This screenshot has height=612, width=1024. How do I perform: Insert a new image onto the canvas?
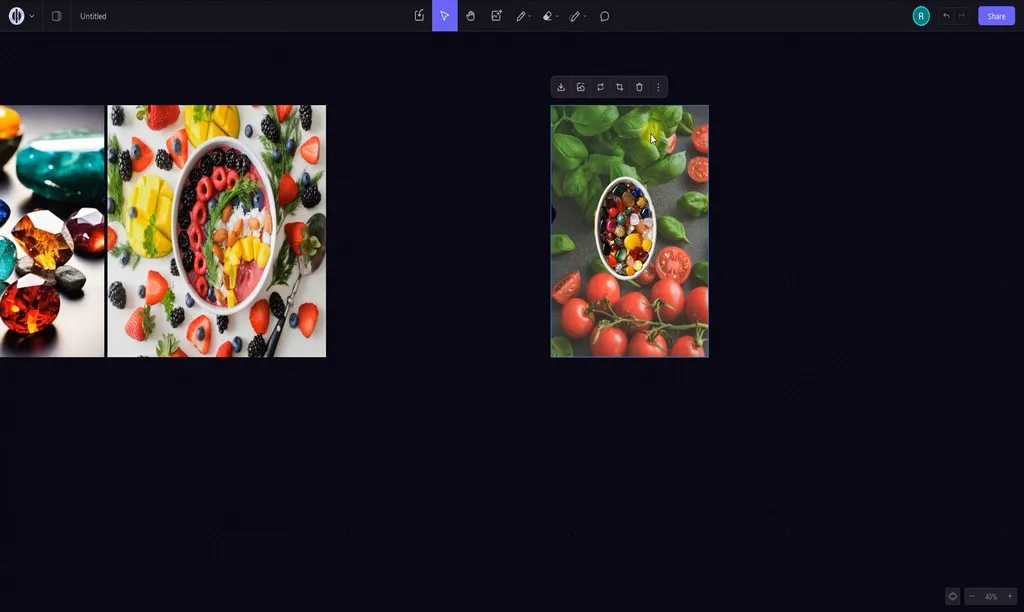click(496, 16)
